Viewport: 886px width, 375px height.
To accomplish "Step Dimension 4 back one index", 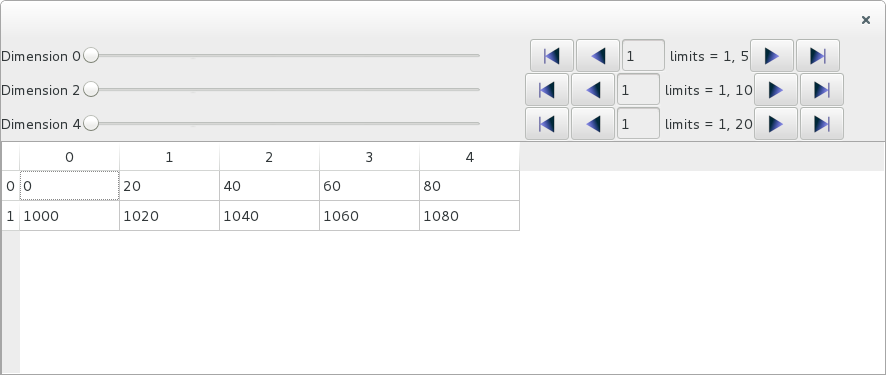I will [593, 124].
